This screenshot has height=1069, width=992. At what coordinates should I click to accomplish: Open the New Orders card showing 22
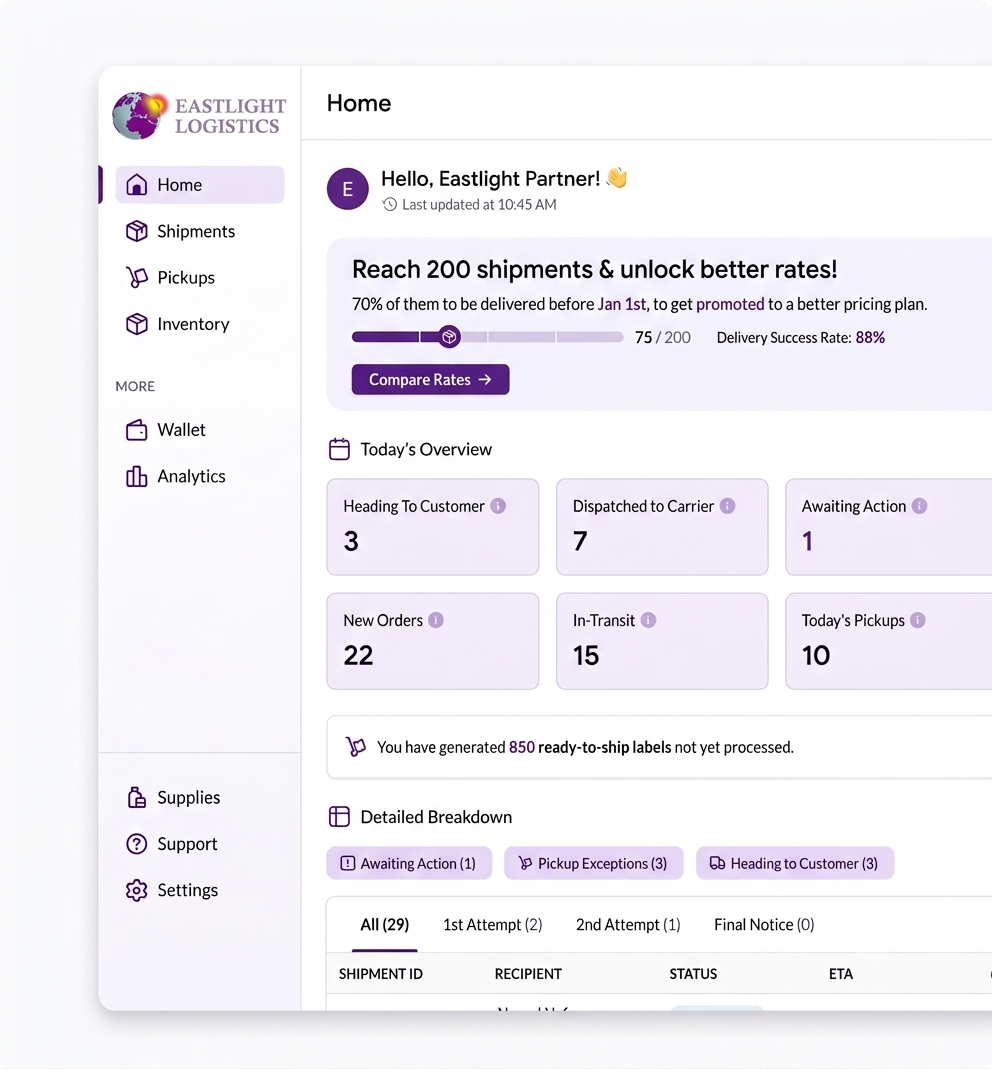pyautogui.click(x=433, y=642)
